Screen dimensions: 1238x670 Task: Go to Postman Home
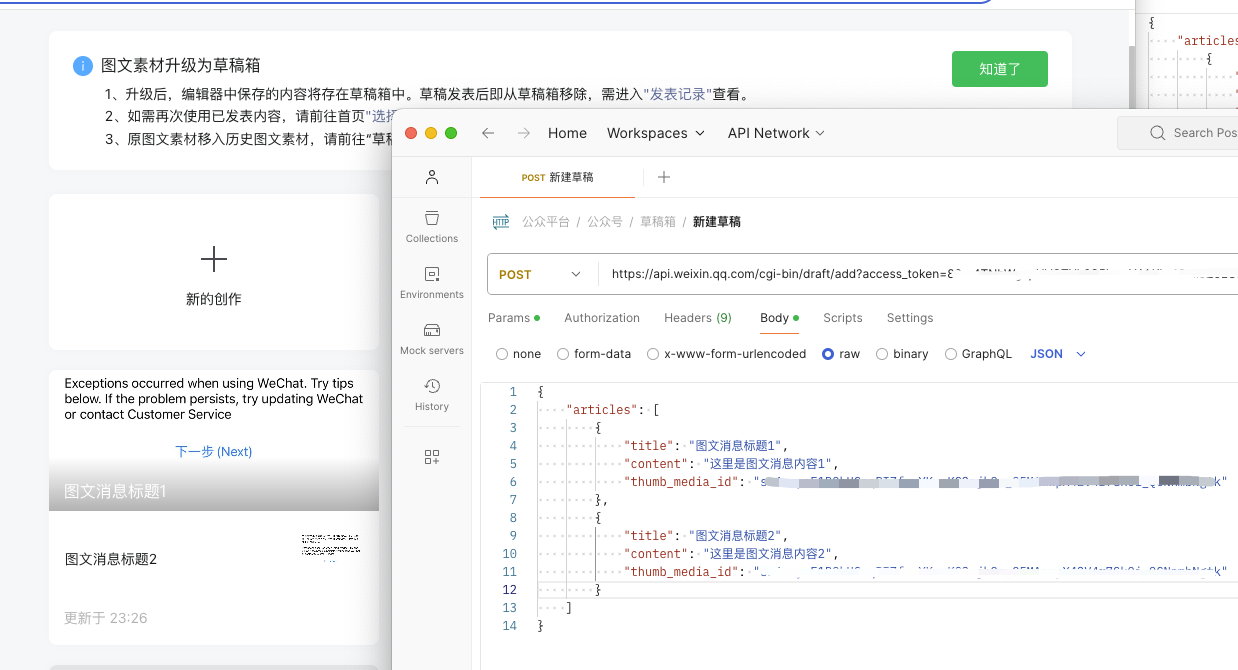click(567, 133)
